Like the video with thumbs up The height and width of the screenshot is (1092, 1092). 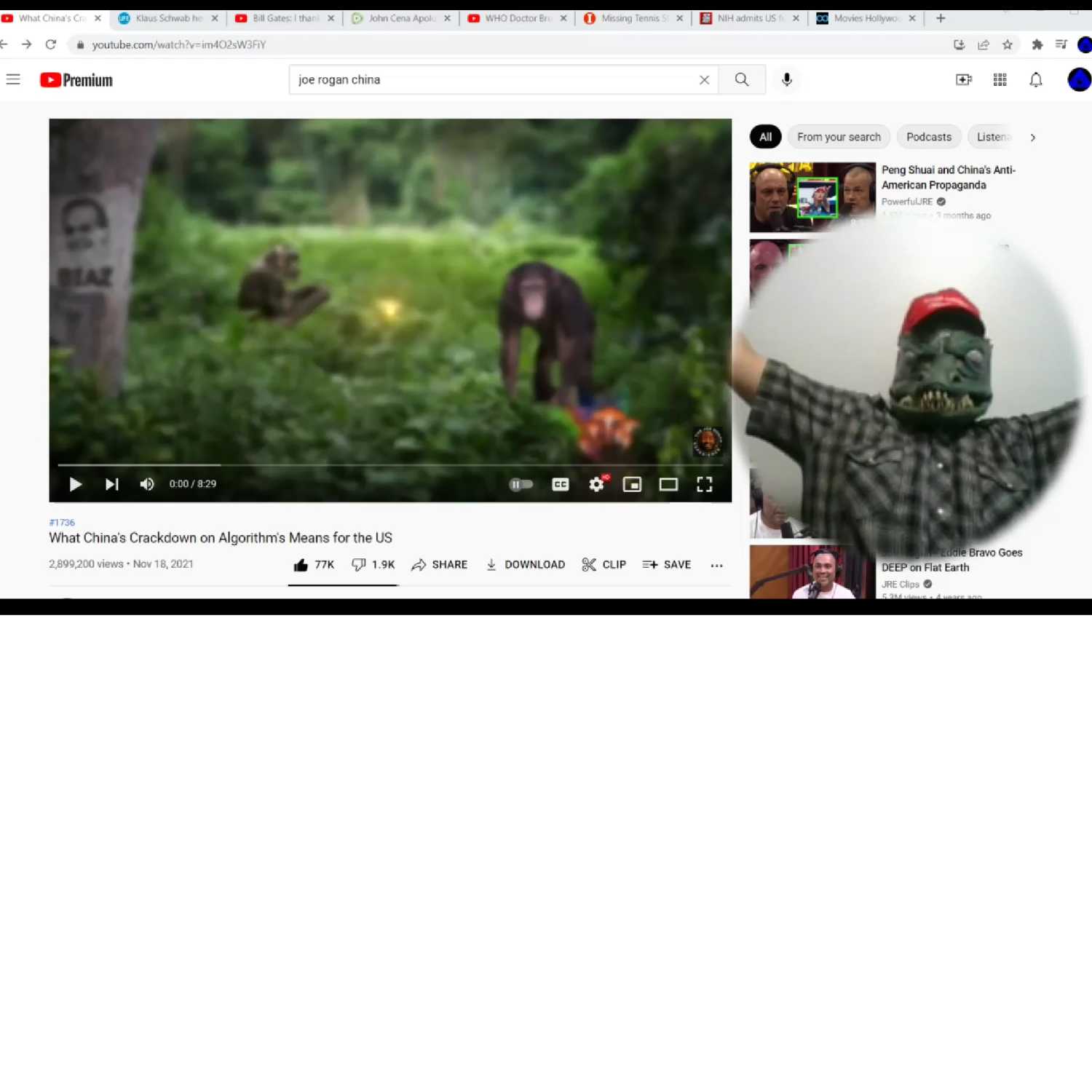pos(301,565)
